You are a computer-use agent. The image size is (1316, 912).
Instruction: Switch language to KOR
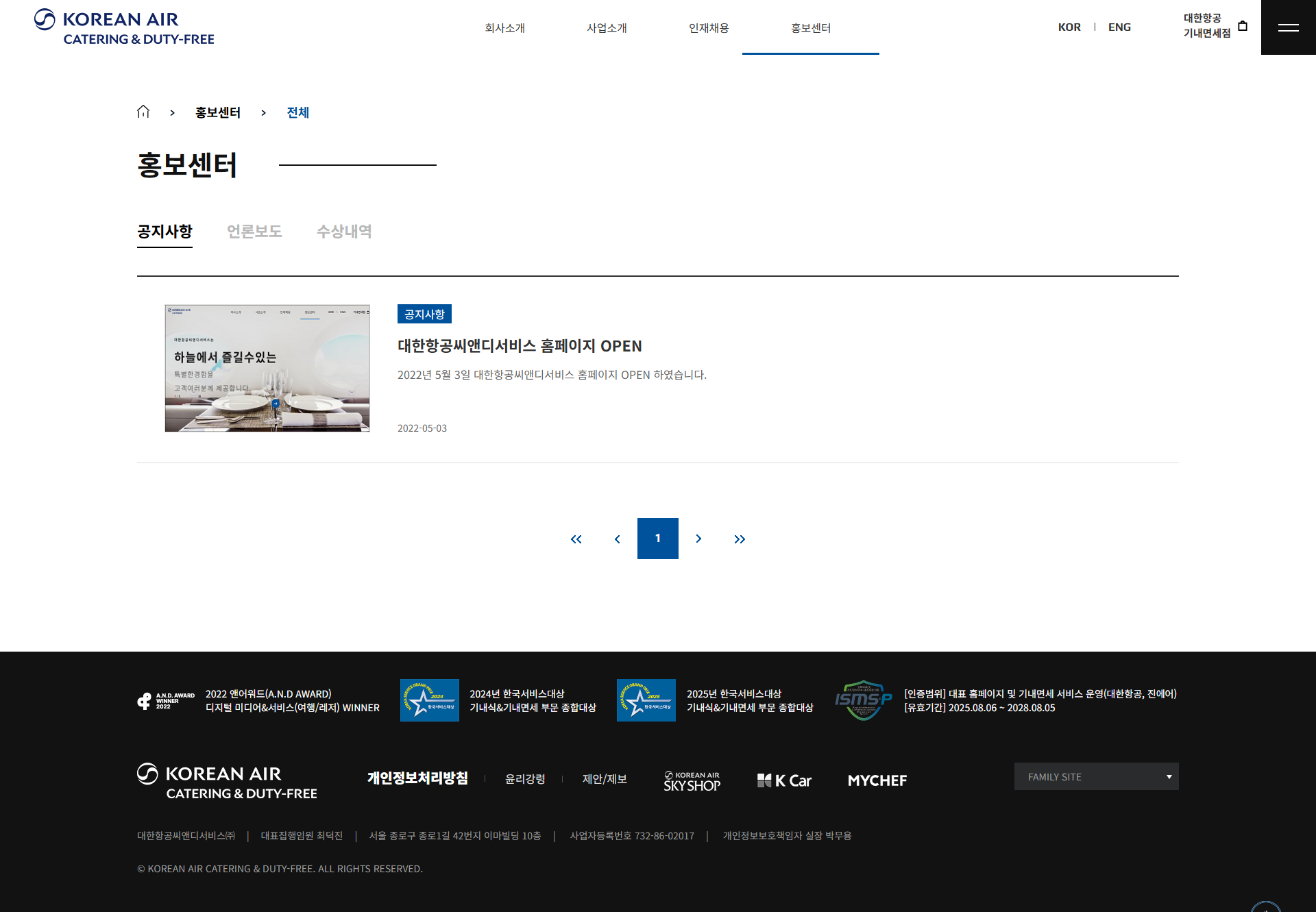(x=1069, y=27)
